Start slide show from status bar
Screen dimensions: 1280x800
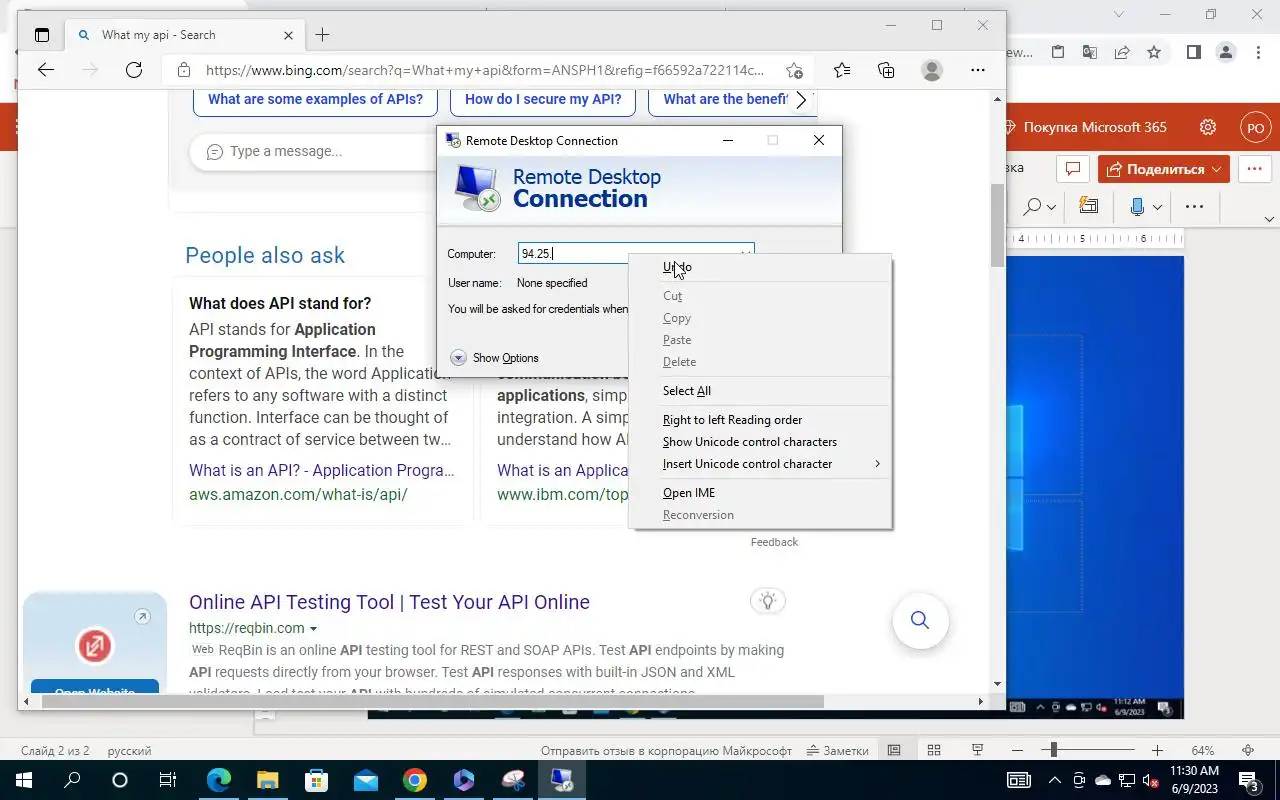tap(977, 750)
